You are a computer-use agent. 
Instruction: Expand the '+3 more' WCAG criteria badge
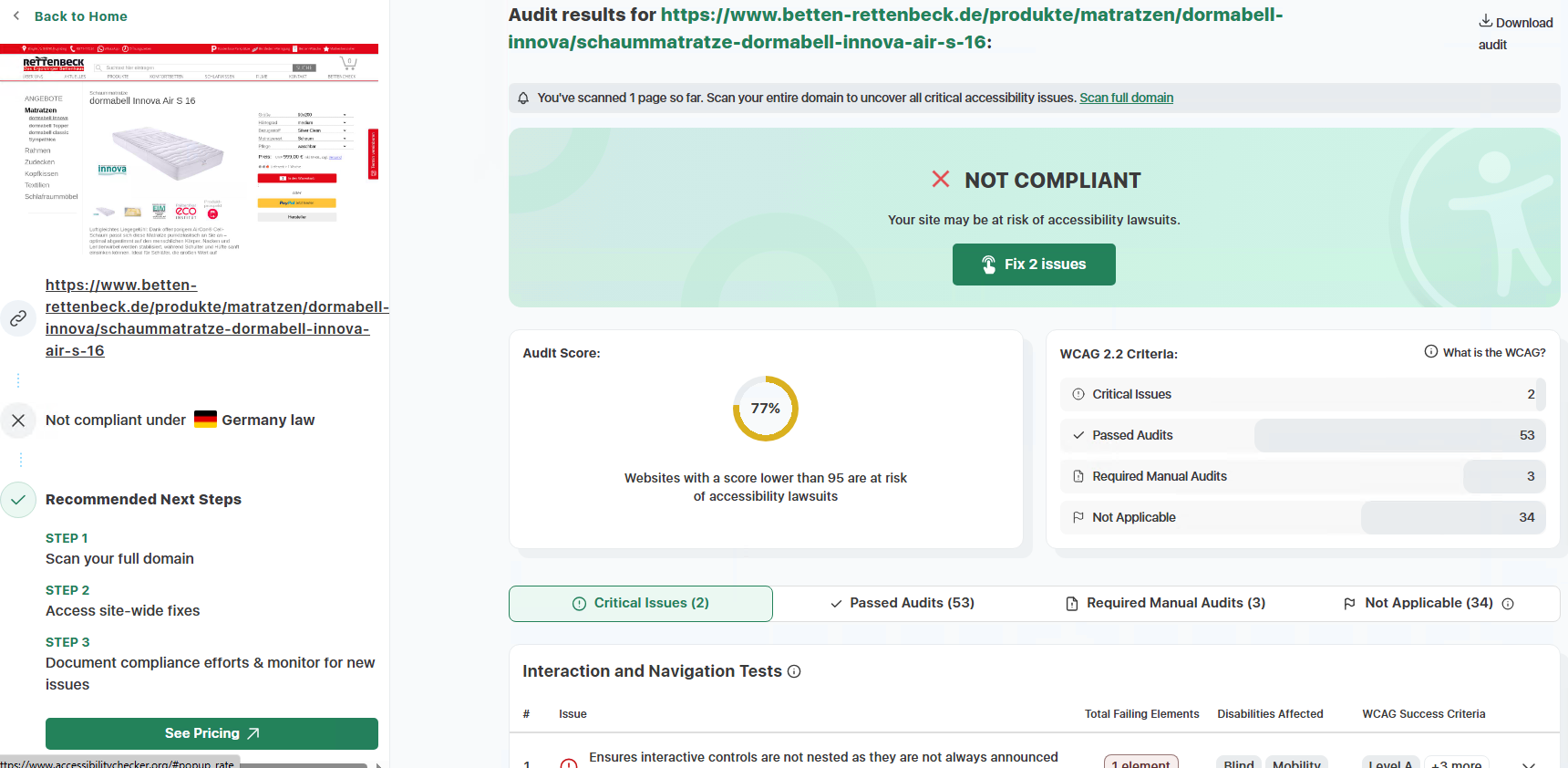(1456, 763)
